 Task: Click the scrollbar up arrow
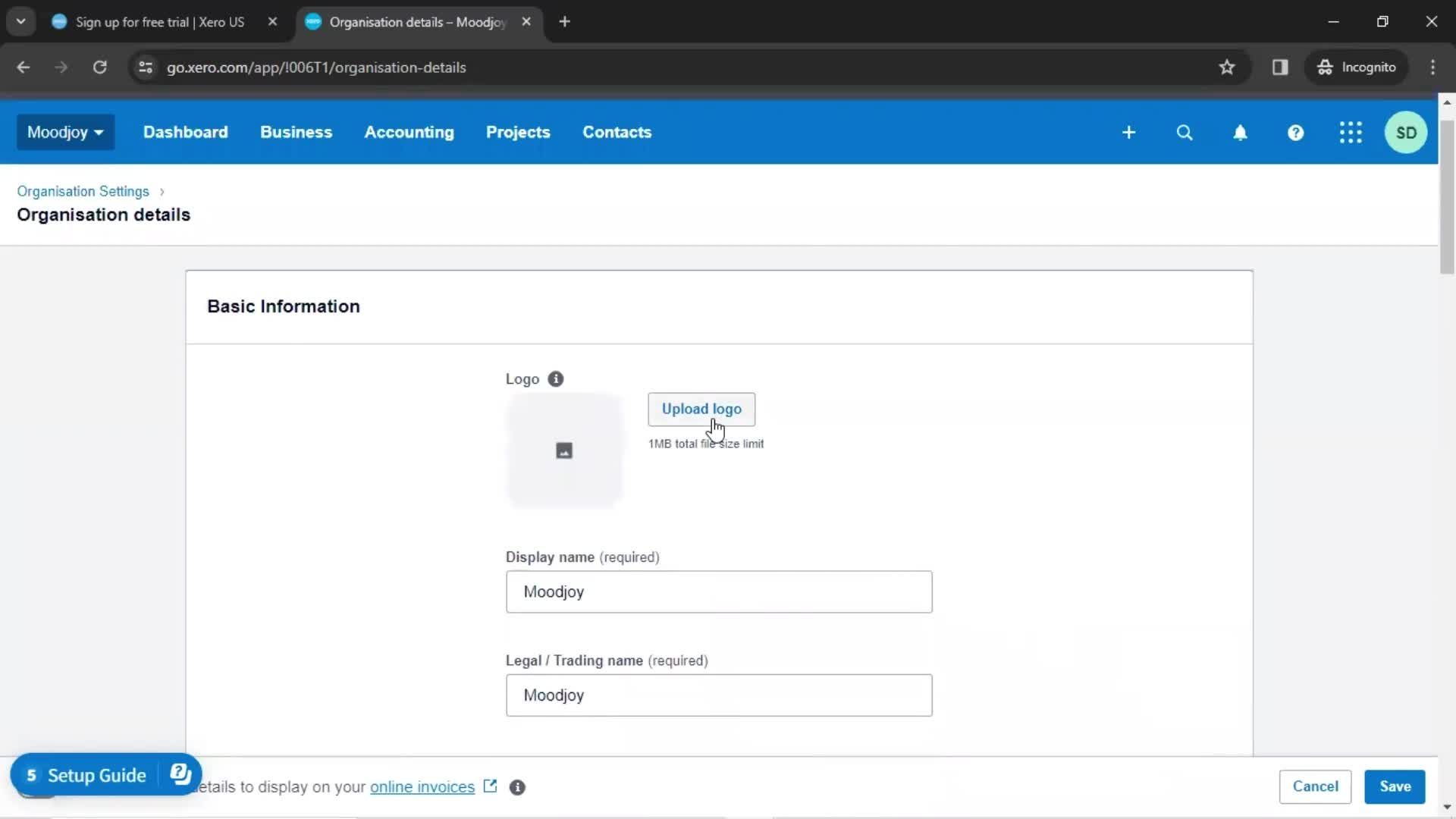[1447, 102]
